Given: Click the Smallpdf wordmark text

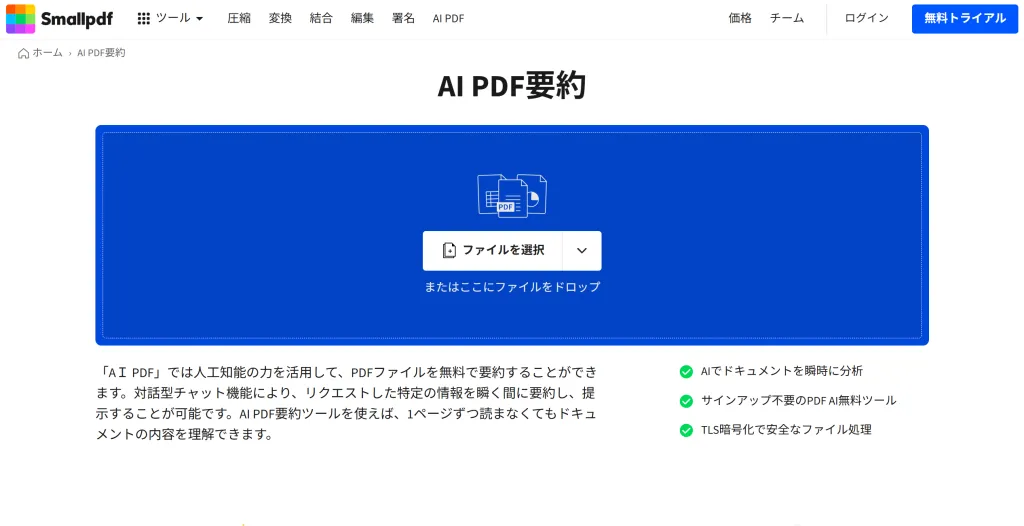Looking at the screenshot, I should pos(76,20).
